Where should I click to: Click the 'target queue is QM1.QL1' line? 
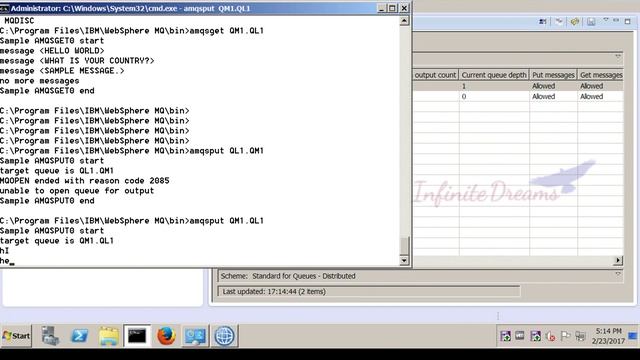click(x=57, y=240)
